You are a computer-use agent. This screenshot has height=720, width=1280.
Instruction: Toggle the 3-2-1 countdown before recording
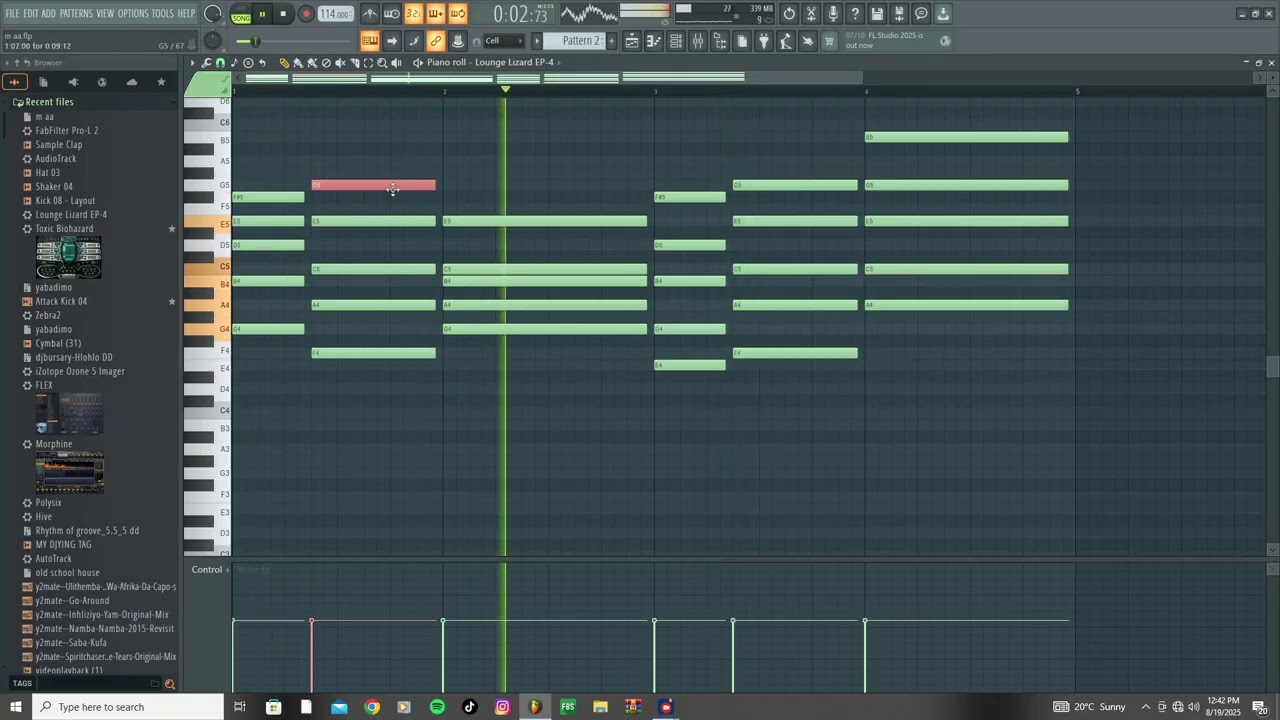[413, 14]
